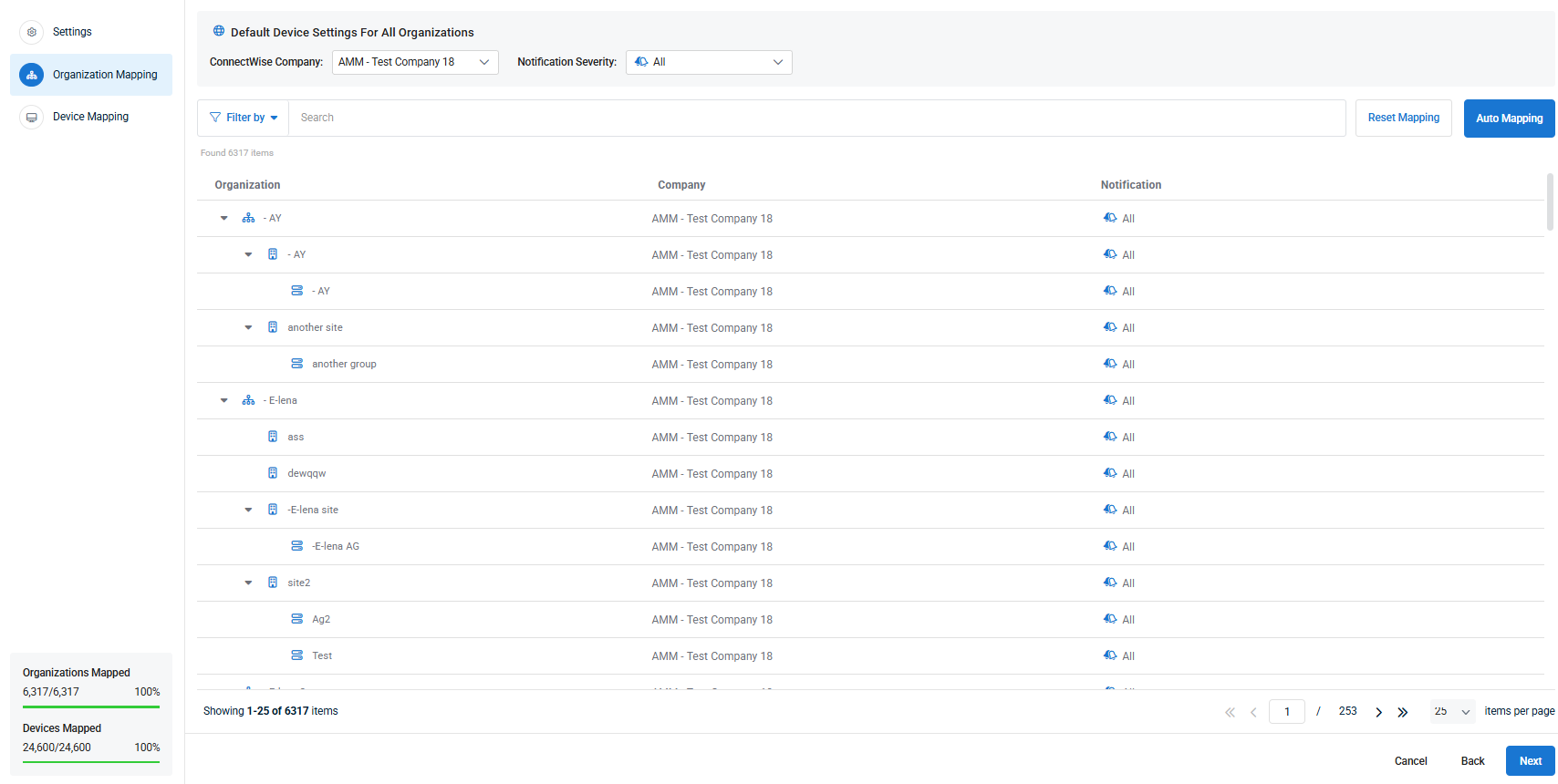
Task: Open the Notification Severity dropdown
Action: coord(709,62)
